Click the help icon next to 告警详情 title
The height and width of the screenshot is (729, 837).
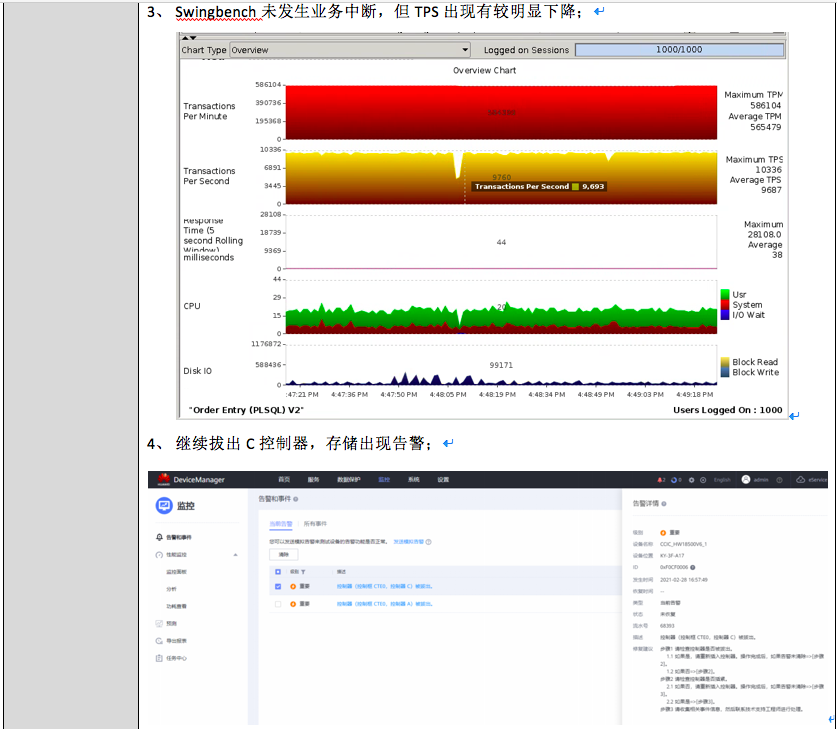click(664, 503)
